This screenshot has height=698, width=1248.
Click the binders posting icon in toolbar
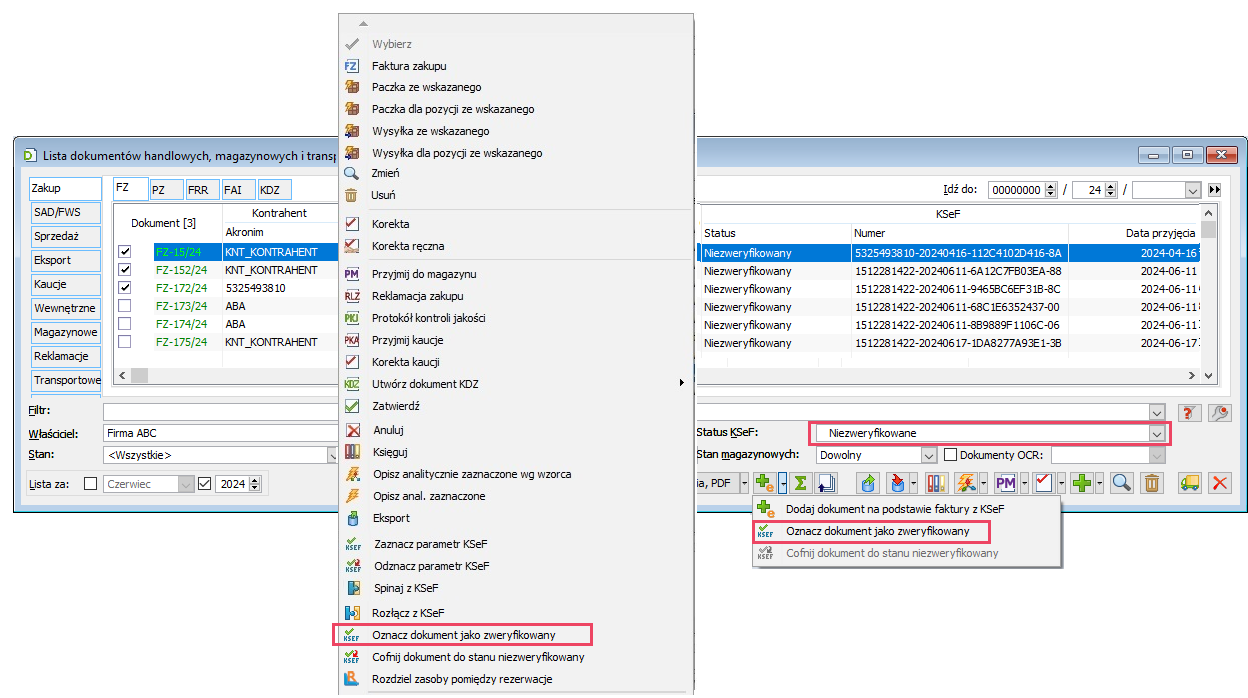[x=937, y=483]
